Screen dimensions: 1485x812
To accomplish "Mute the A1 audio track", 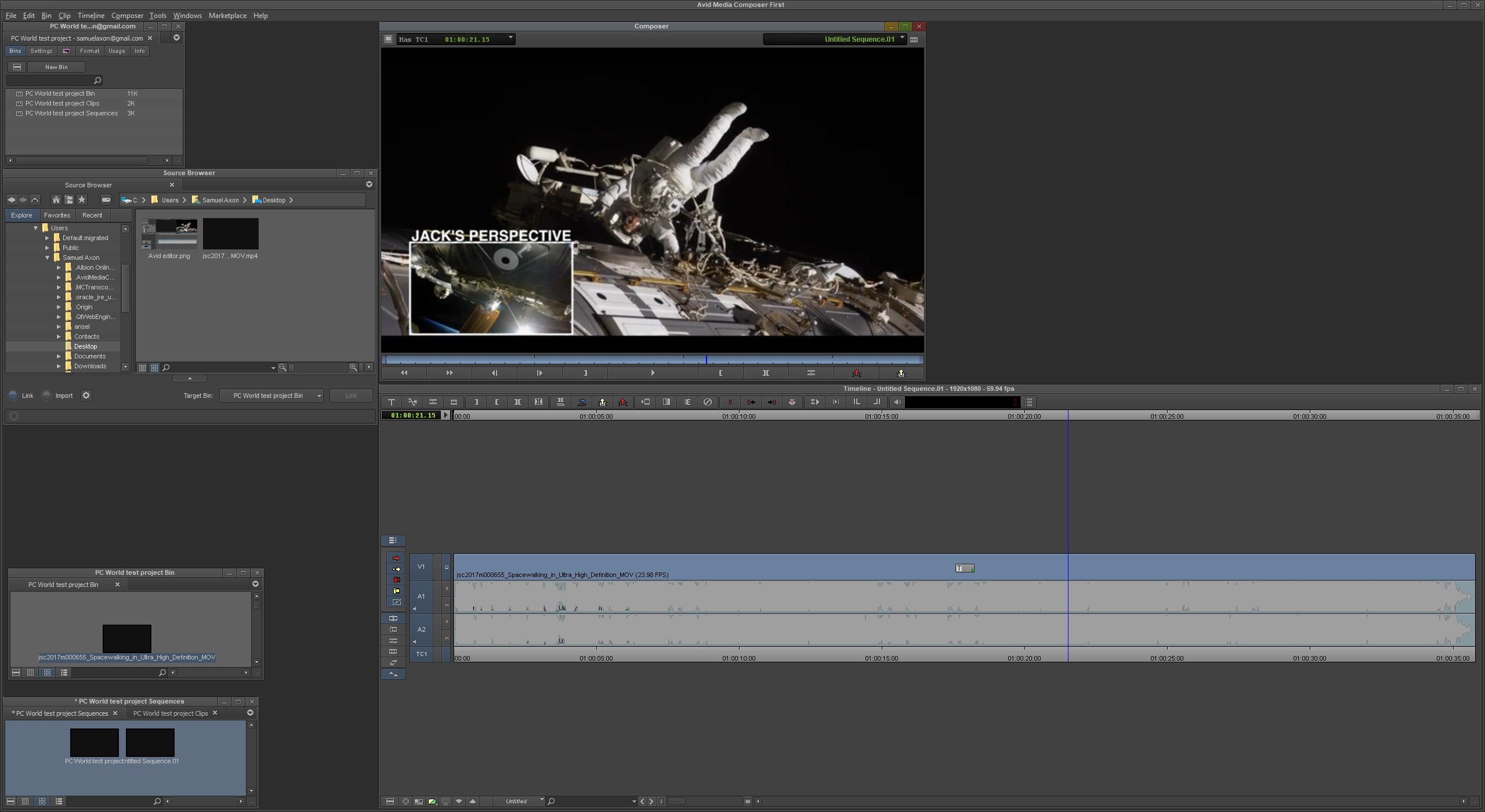I will tap(447, 606).
